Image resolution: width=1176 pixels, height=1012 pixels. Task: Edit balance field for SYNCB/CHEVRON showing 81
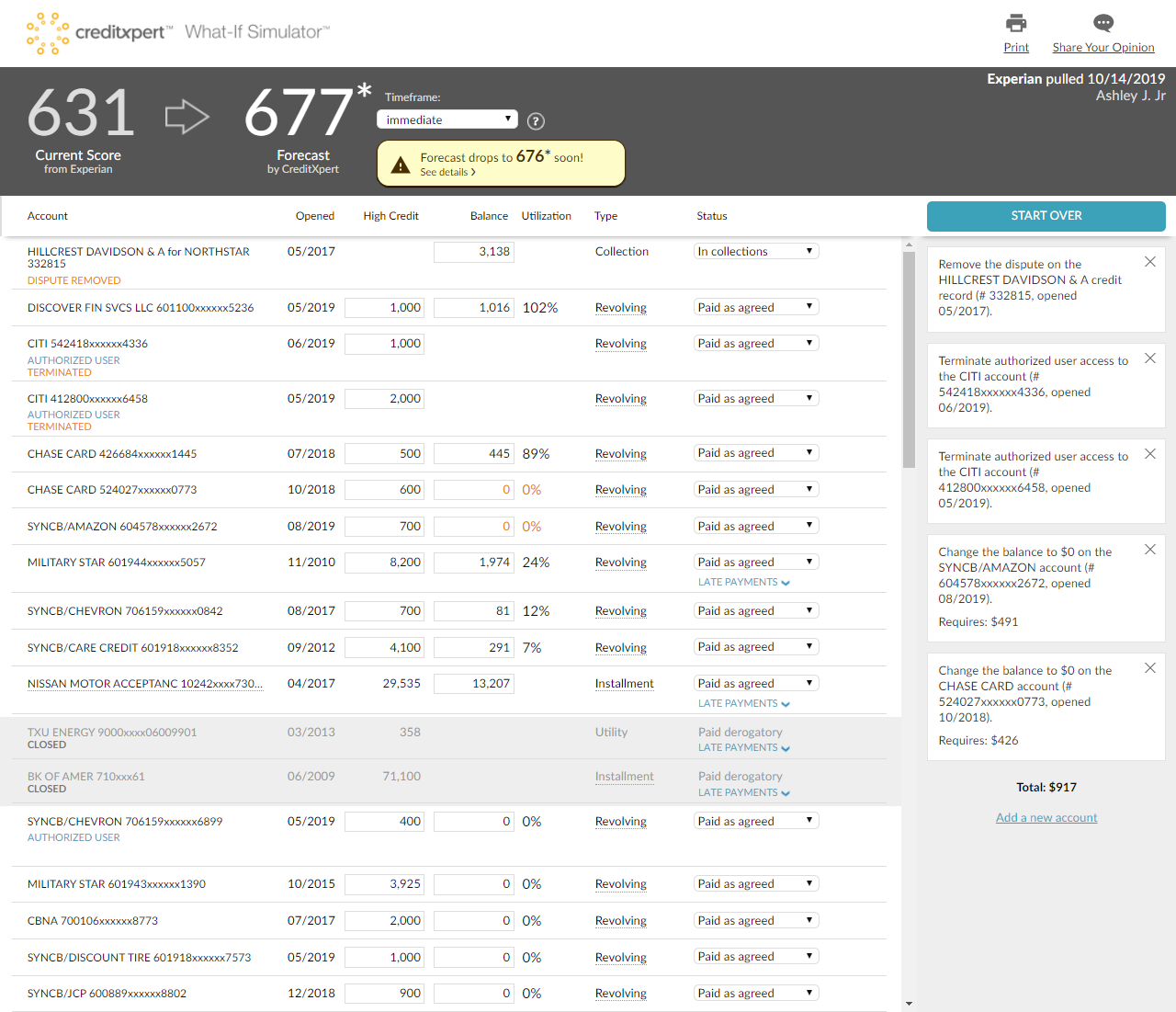pos(474,611)
